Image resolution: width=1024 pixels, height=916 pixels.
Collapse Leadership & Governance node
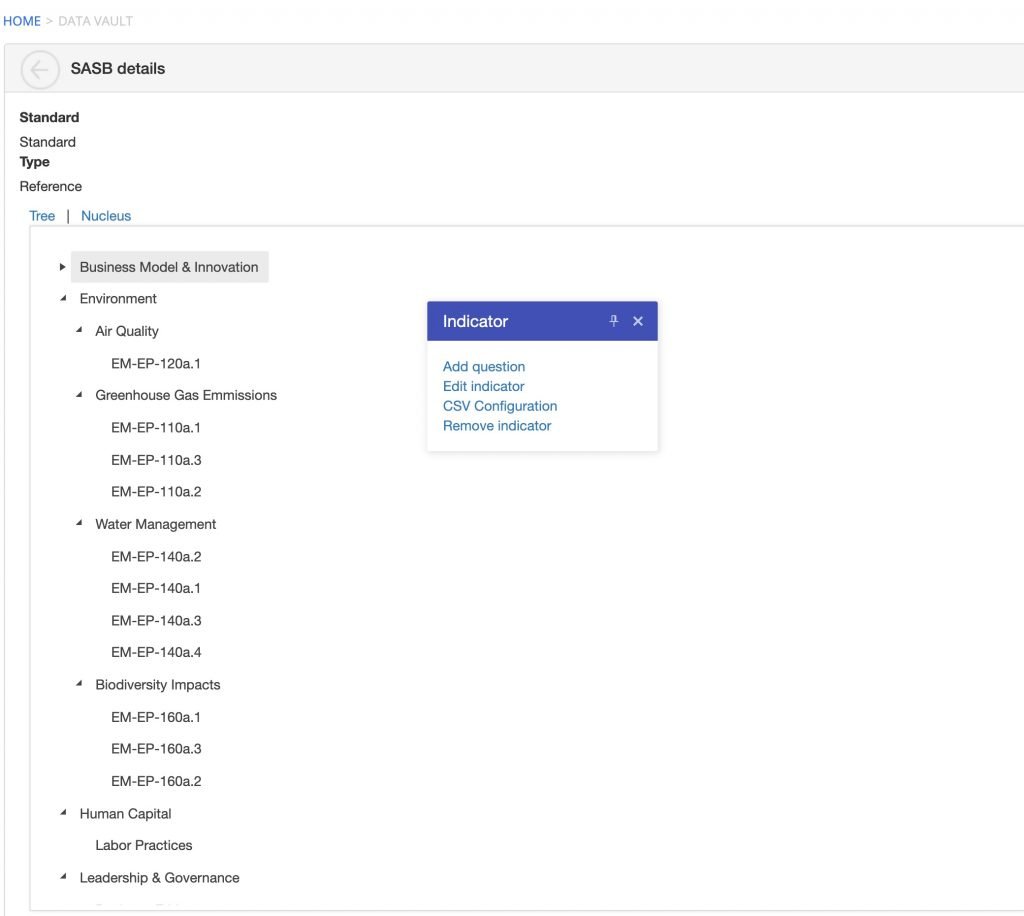(x=63, y=877)
